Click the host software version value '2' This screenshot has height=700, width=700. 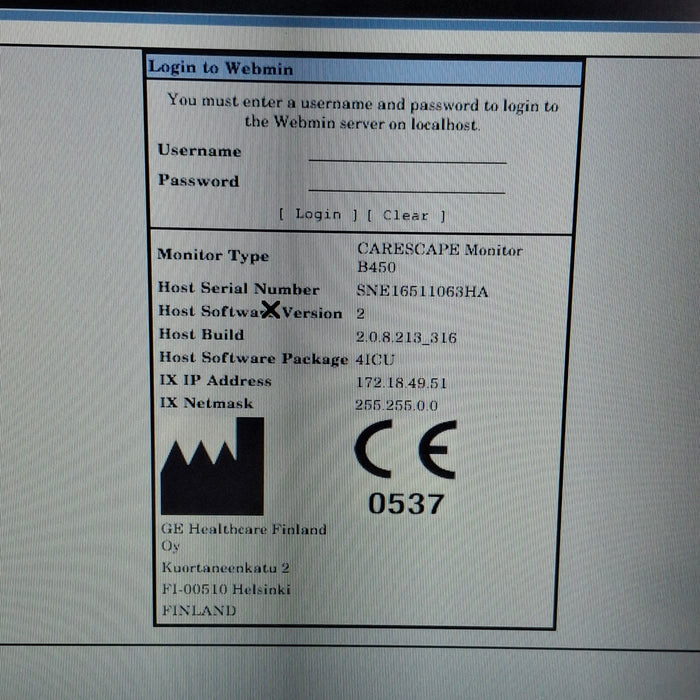(x=360, y=313)
